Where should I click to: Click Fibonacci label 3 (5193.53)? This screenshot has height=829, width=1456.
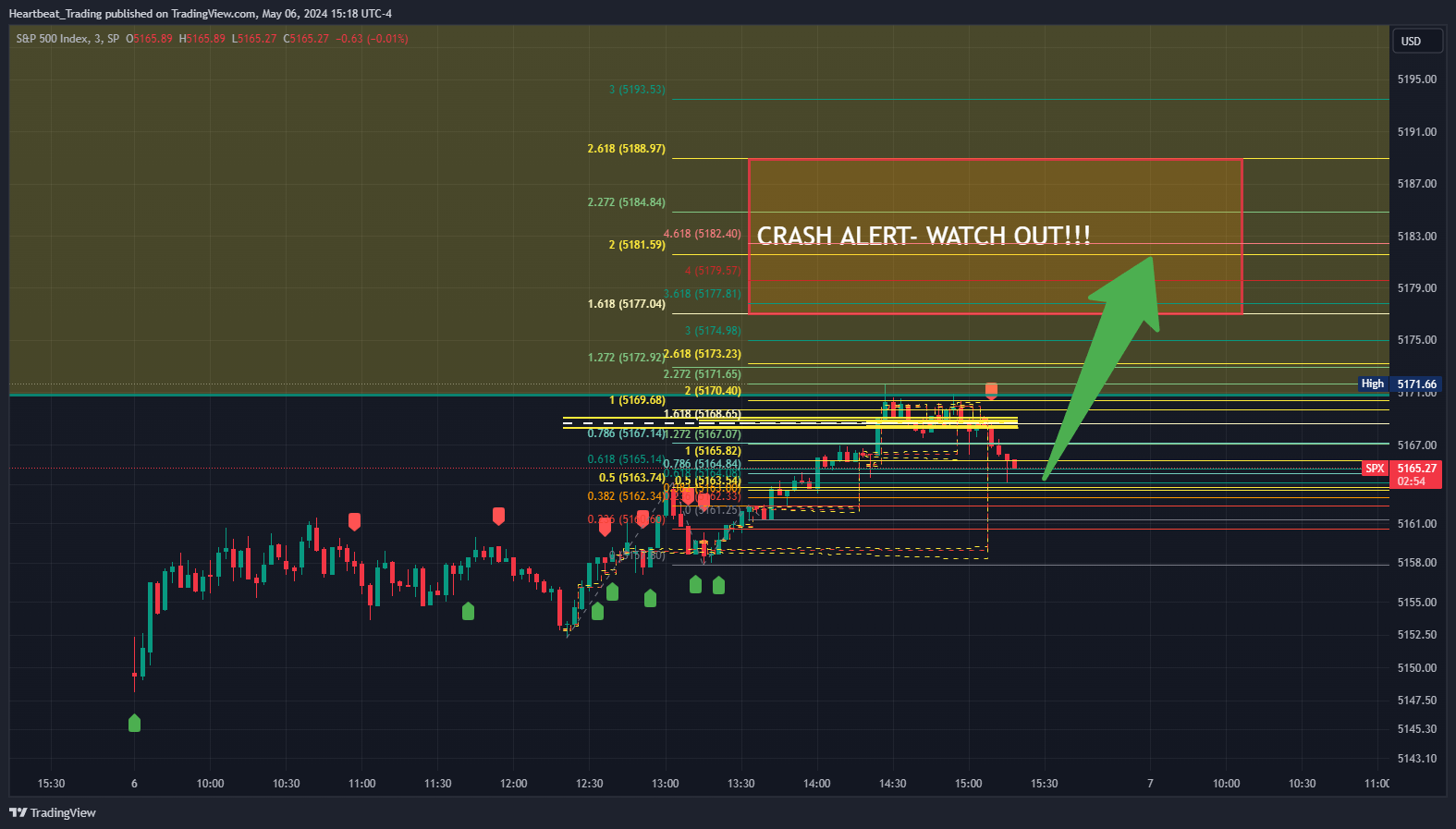click(x=637, y=90)
